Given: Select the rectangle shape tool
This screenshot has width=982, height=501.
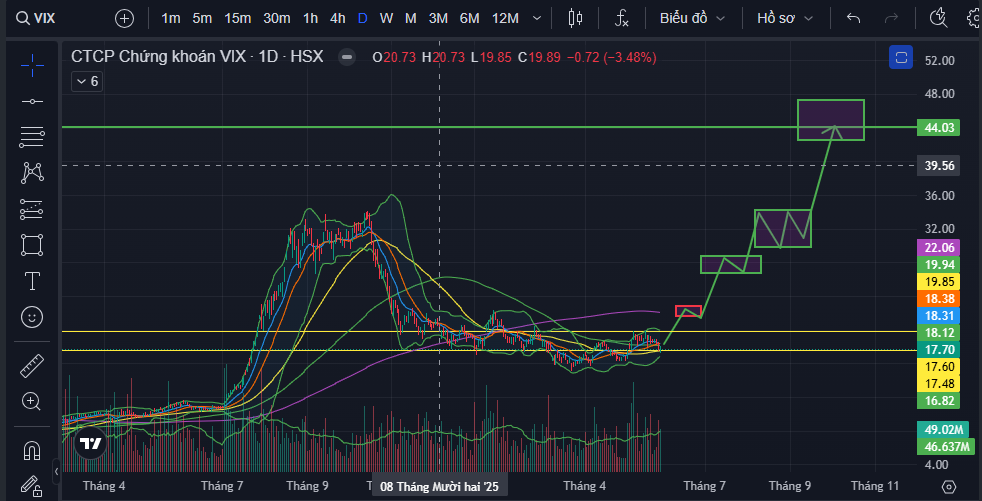Looking at the screenshot, I should pos(32,245).
